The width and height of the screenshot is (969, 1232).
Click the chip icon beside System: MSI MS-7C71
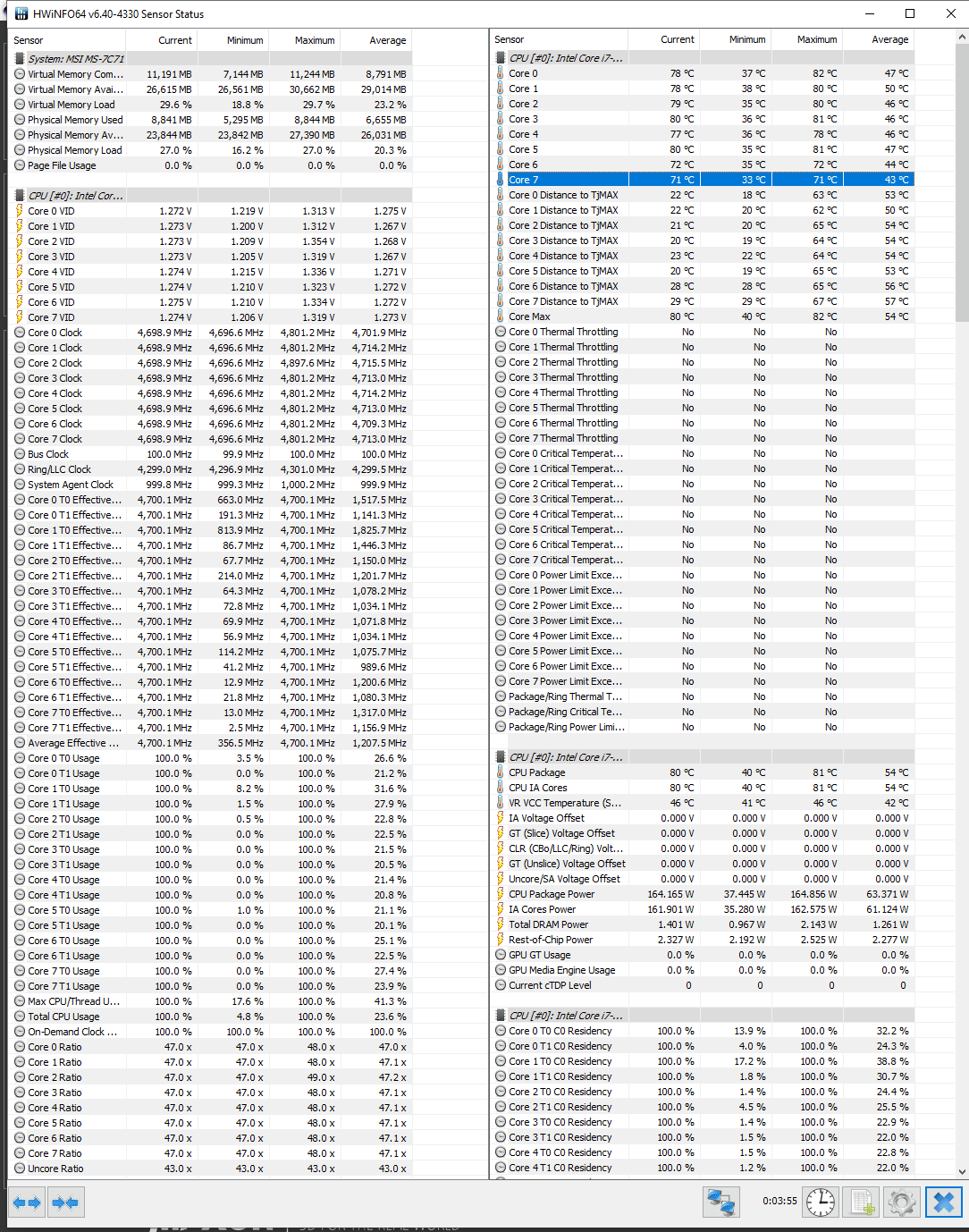coord(20,59)
